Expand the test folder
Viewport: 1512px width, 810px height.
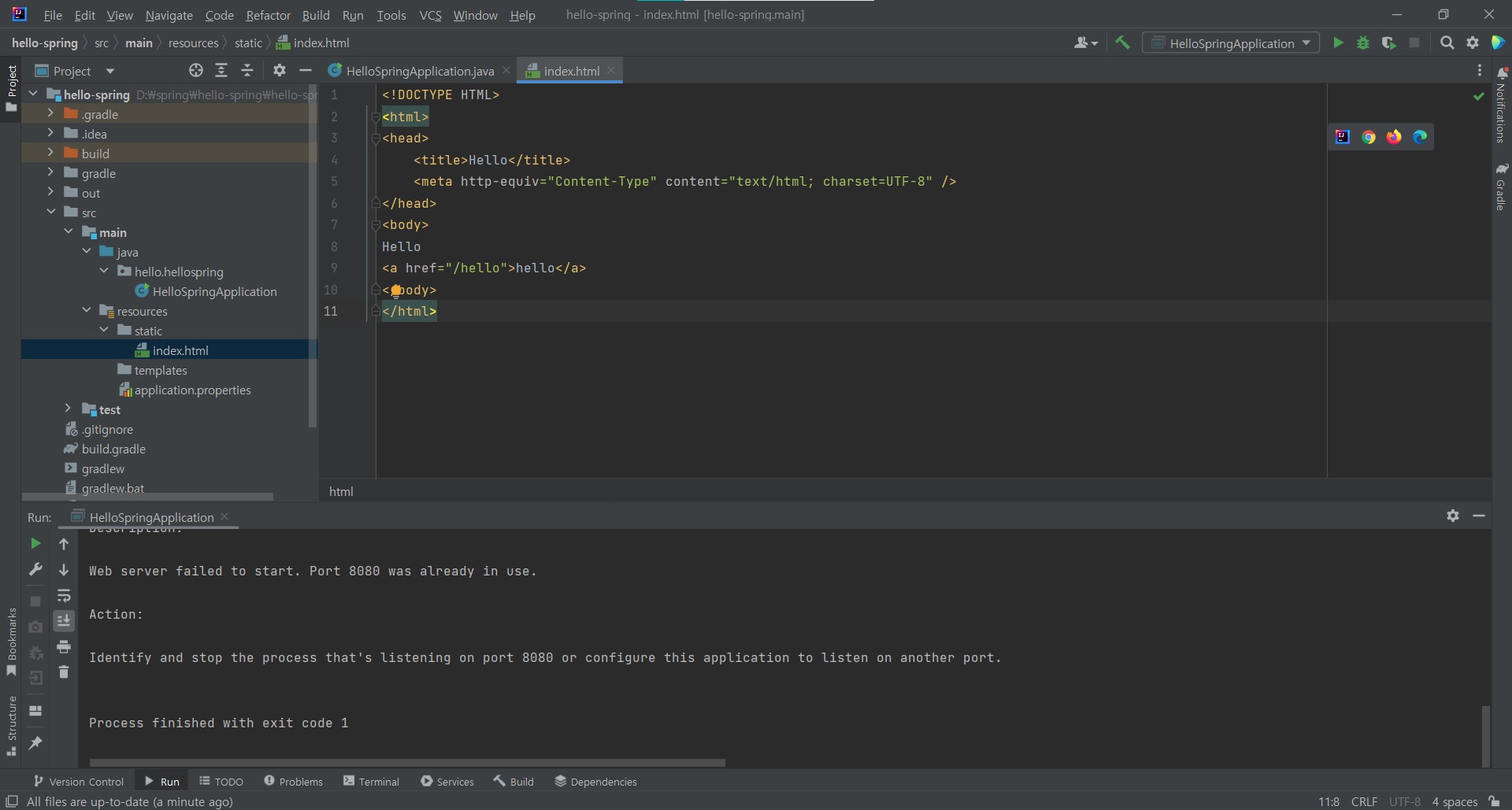click(68, 409)
